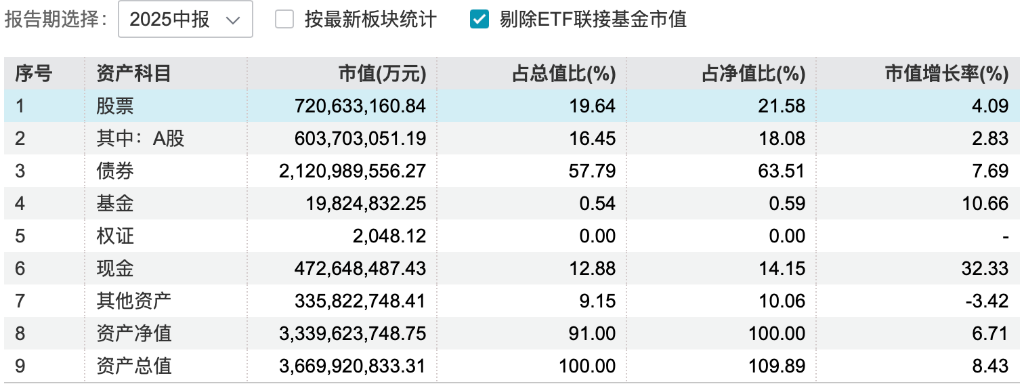Enable 按最新板块统计 checkbox
The image size is (1024, 387).
(284, 20)
